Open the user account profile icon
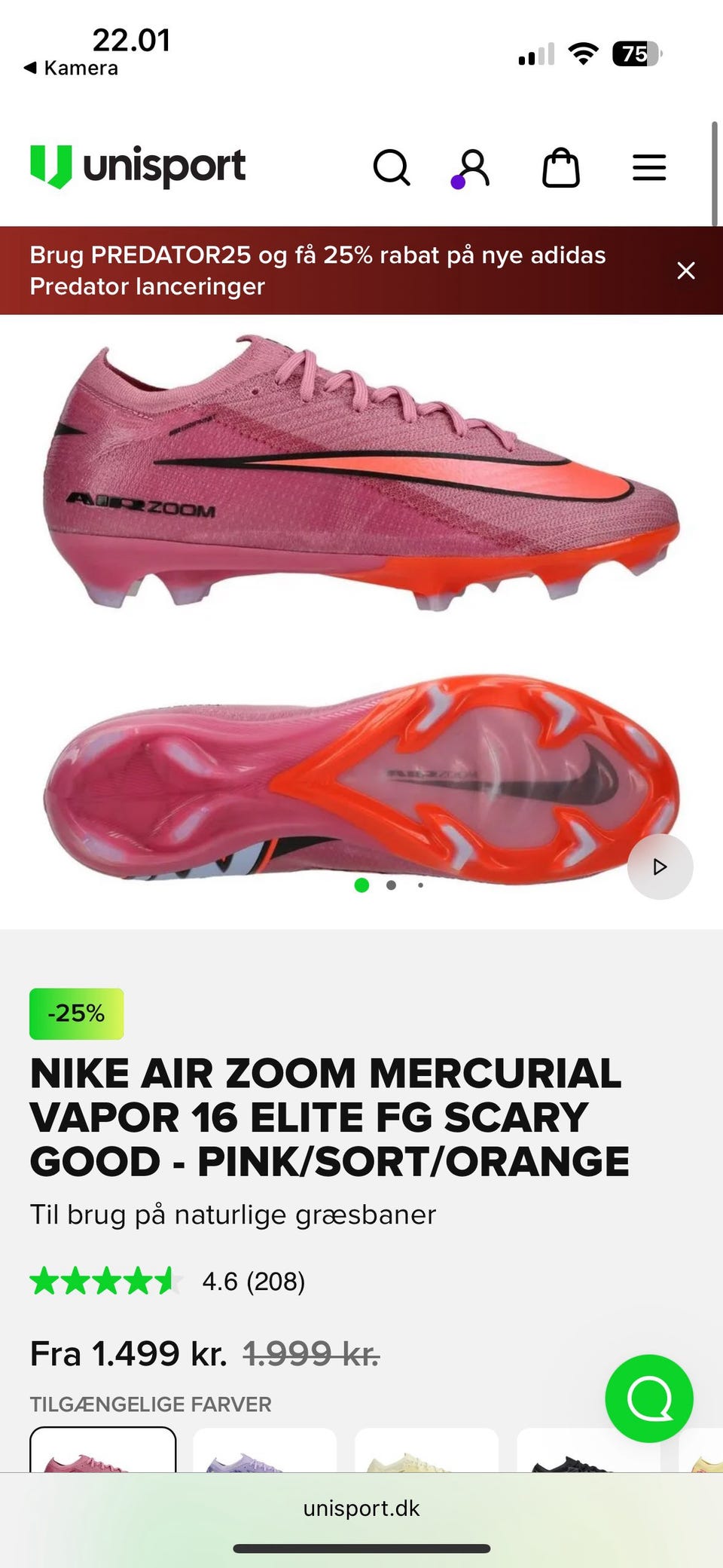The image size is (723, 1568). [x=471, y=168]
